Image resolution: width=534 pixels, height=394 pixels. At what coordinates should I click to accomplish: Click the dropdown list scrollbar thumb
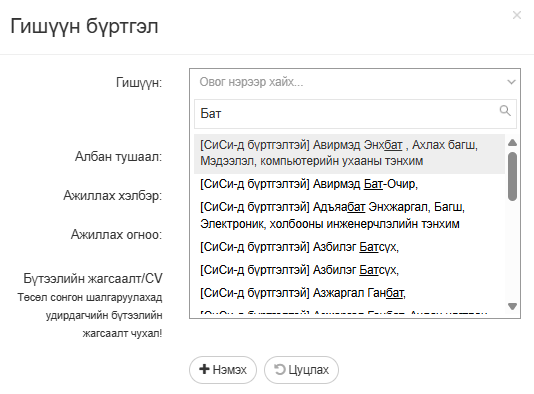point(512,176)
